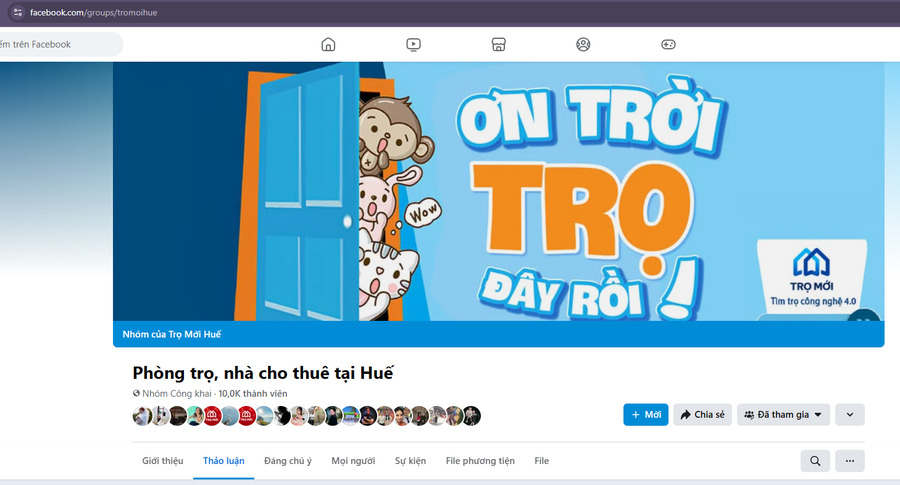Open the Watch video icon
Screen dimensions: 900x485
[413, 44]
